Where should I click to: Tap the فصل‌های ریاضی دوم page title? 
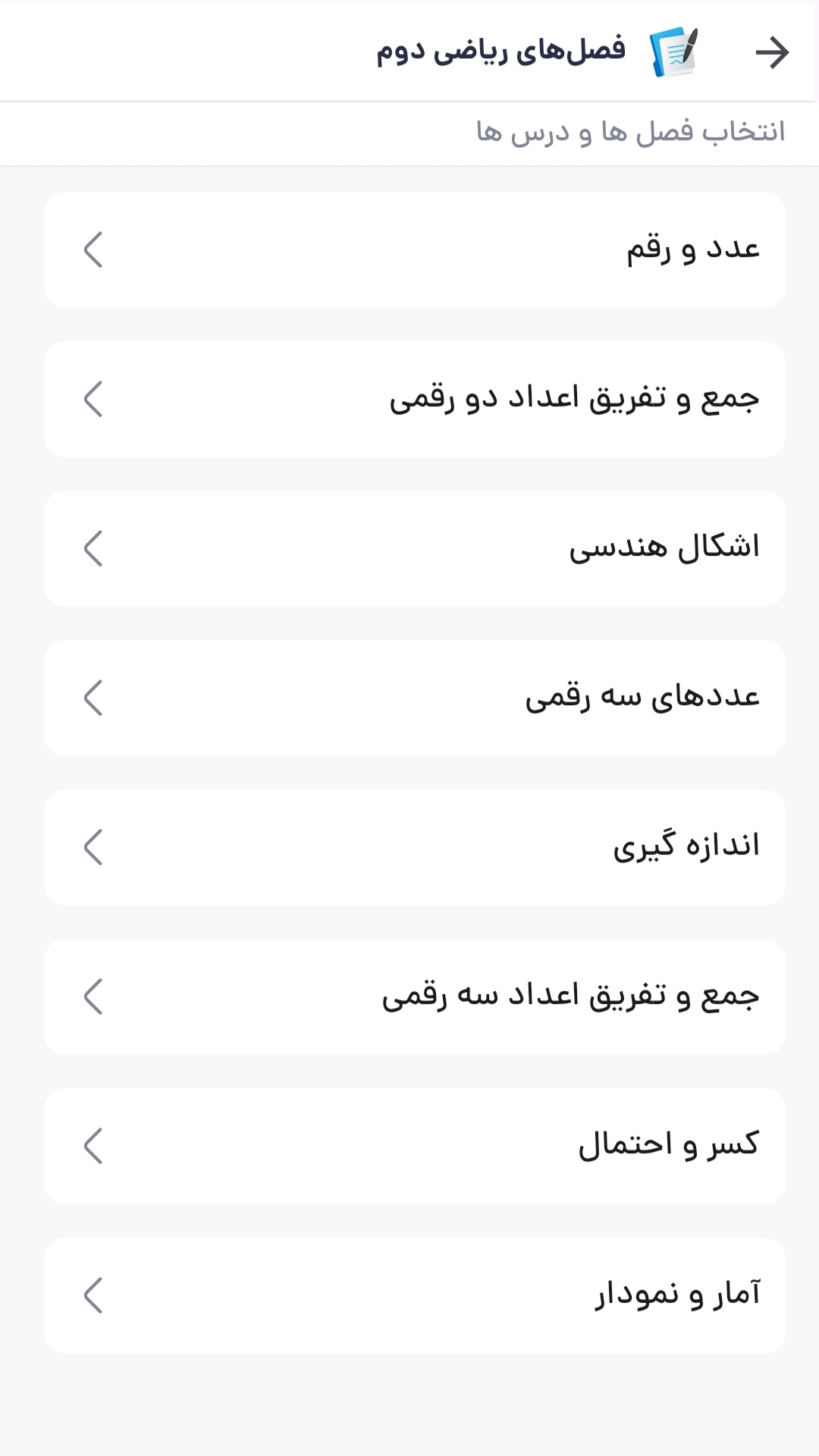[500, 52]
